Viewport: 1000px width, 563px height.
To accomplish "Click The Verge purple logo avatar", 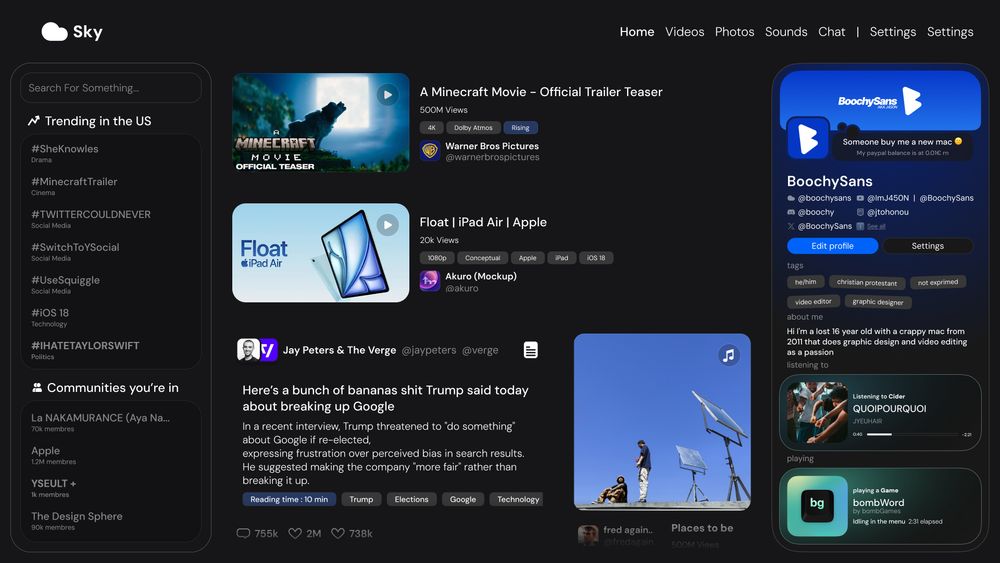I will 268,349.
